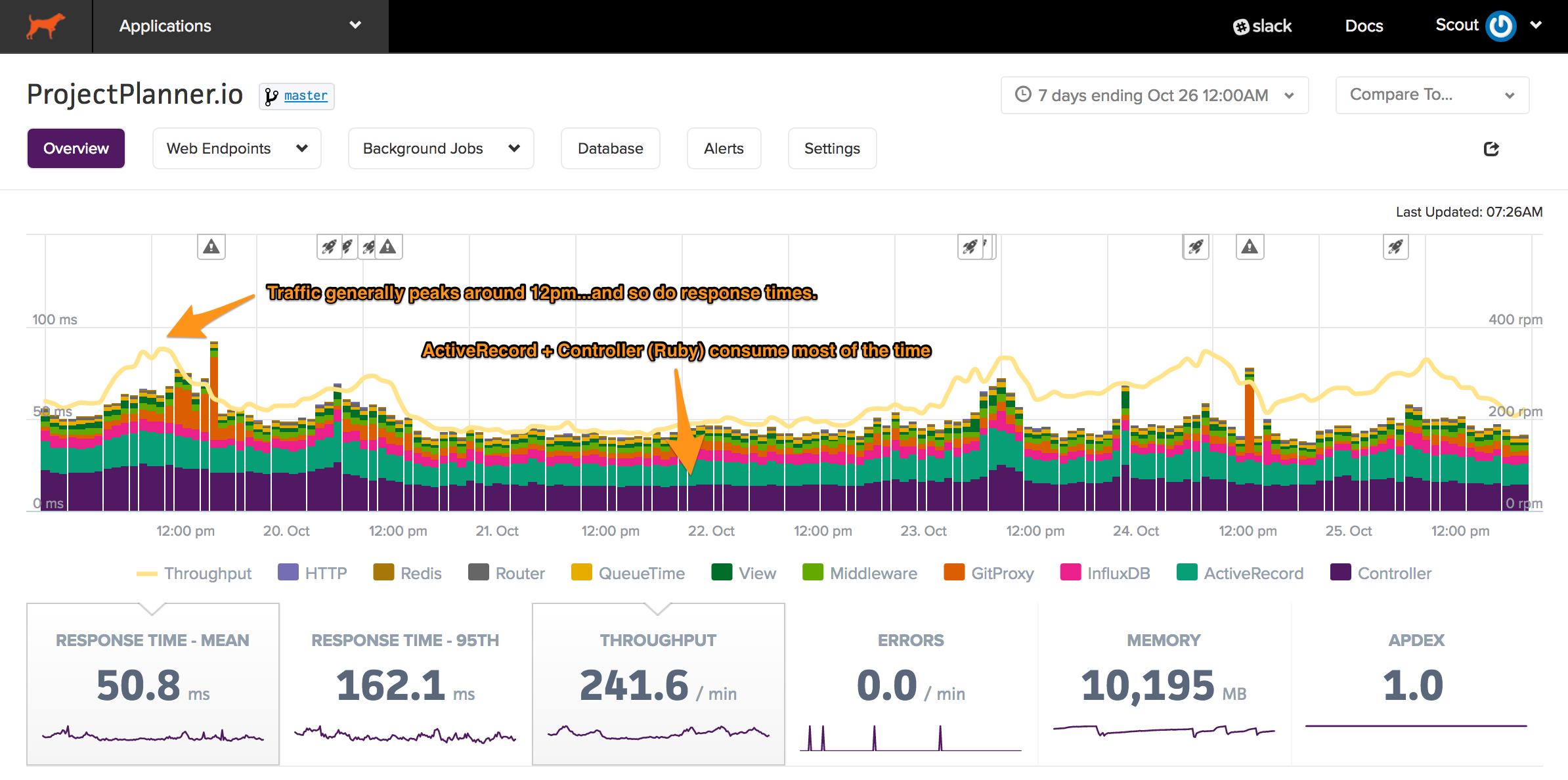Expand the Applications dropdown
The height and width of the screenshot is (780, 1568).
coord(240,26)
